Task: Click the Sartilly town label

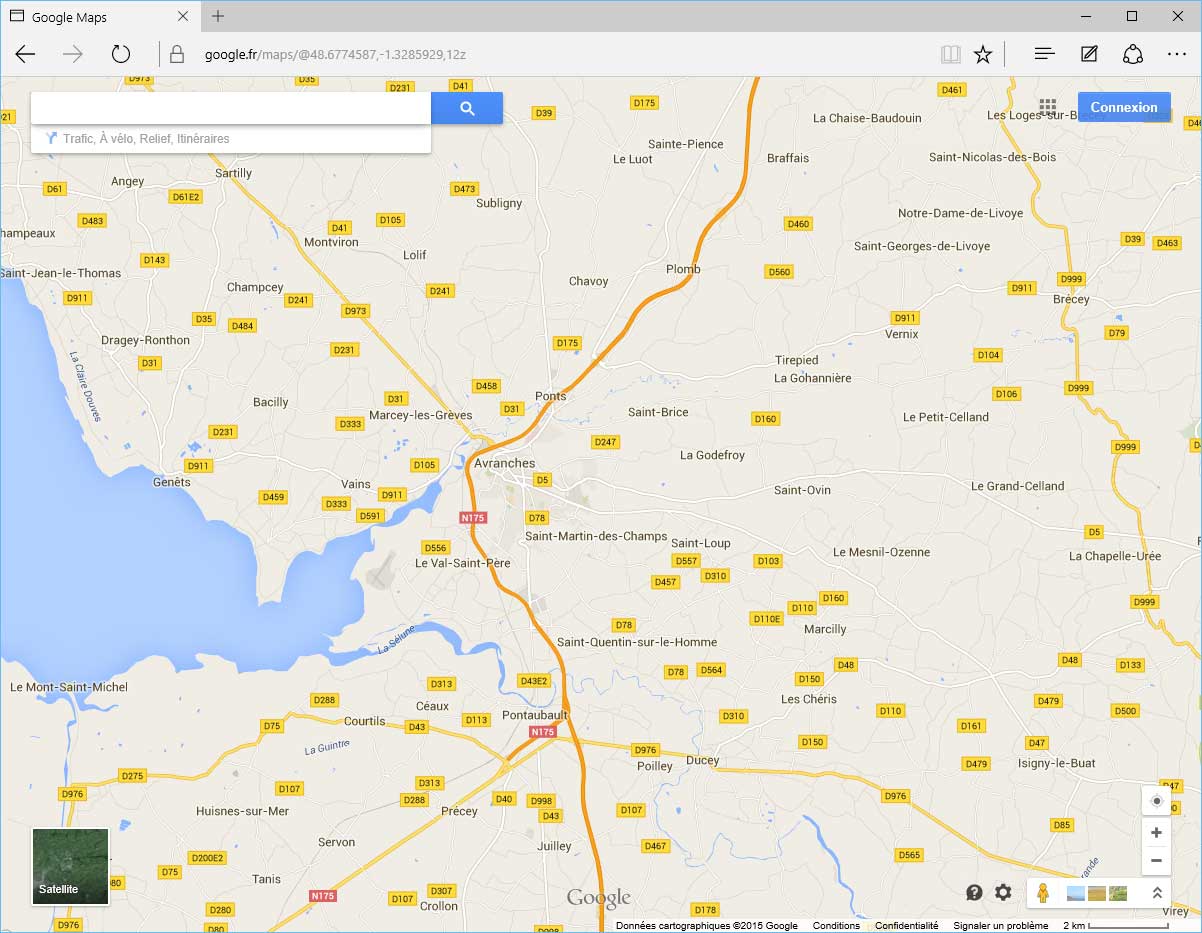Action: point(233,173)
